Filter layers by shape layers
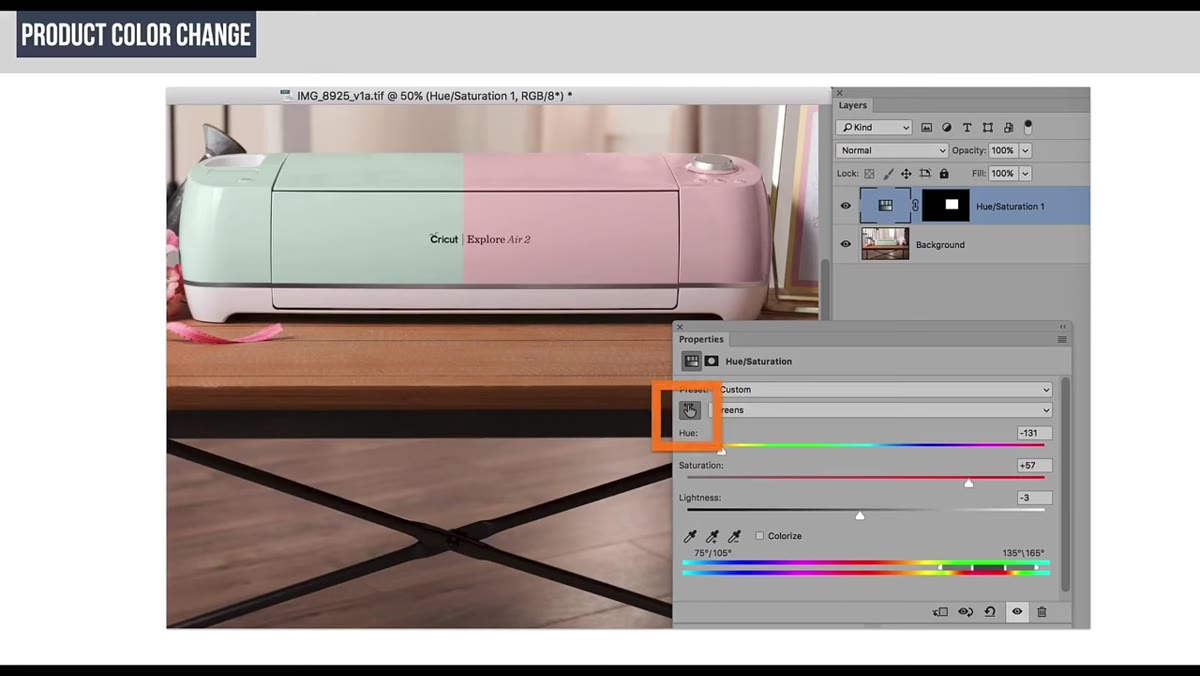Viewport: 1200px width, 676px height. (988, 128)
